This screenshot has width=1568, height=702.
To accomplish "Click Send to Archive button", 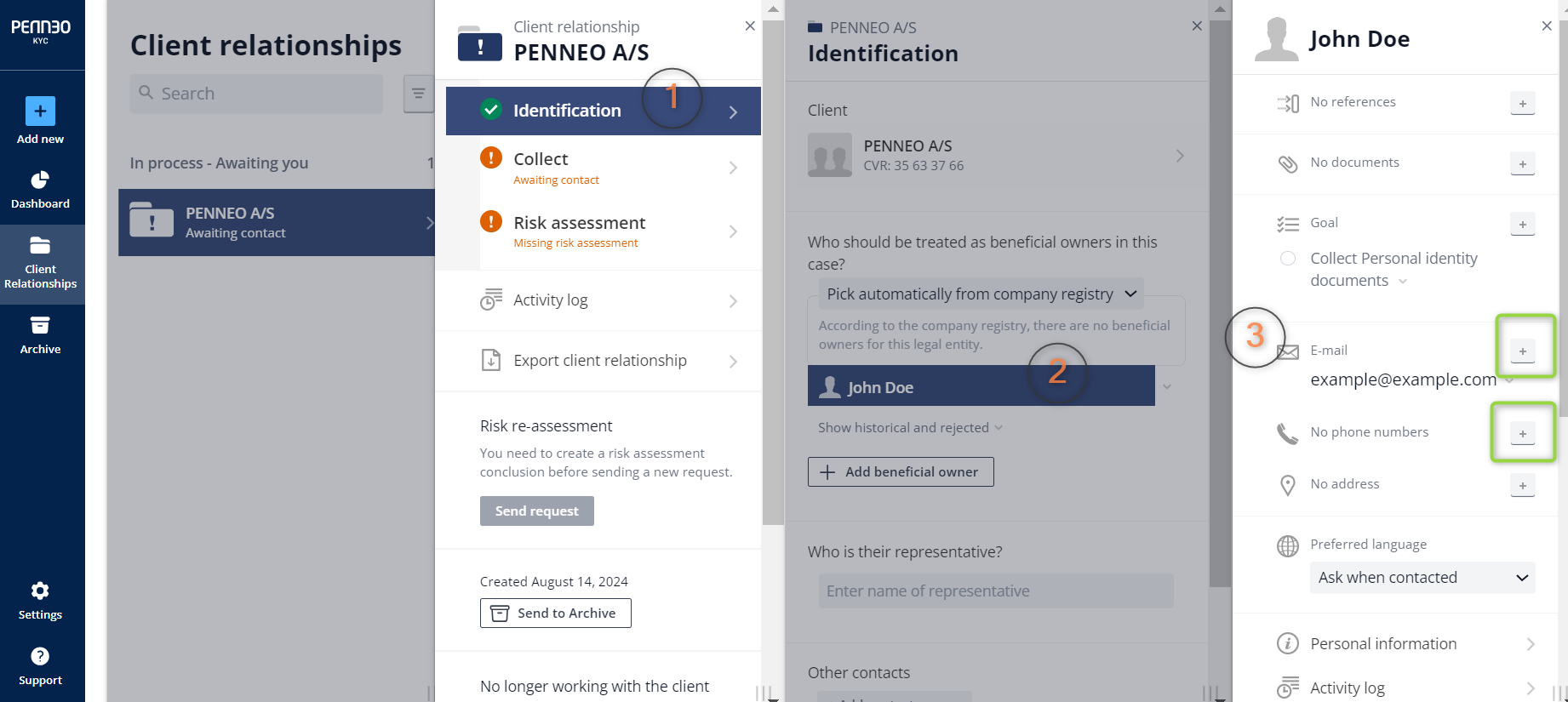I will (x=555, y=613).
